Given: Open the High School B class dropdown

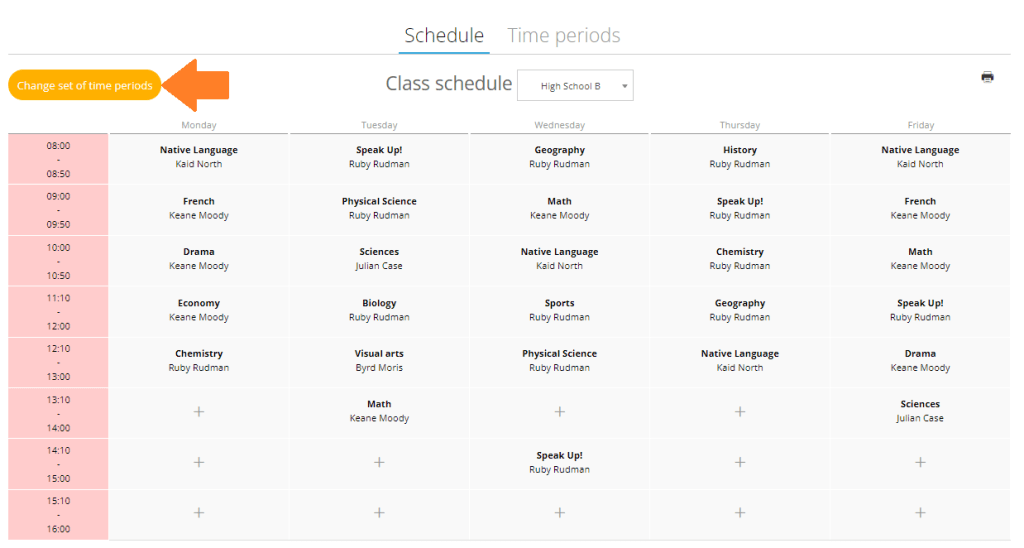Looking at the screenshot, I should point(575,86).
